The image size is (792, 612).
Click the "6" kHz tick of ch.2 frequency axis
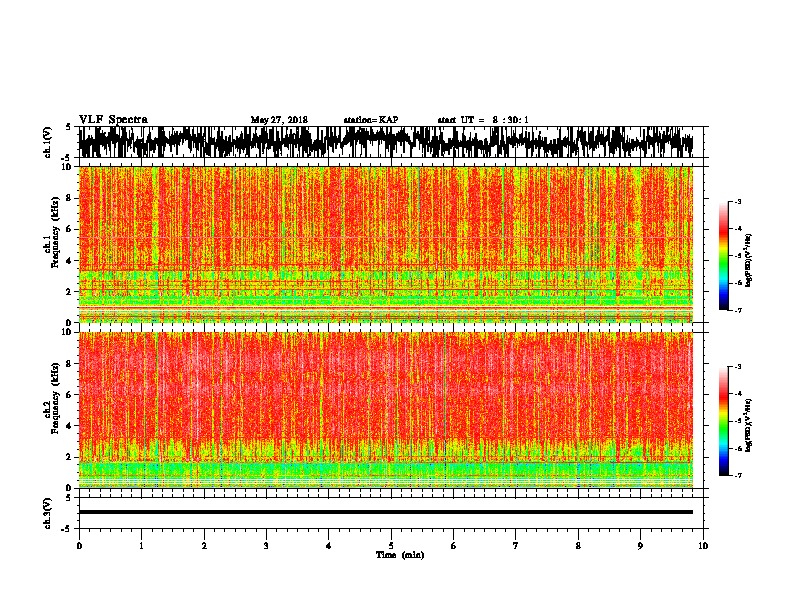(68, 395)
